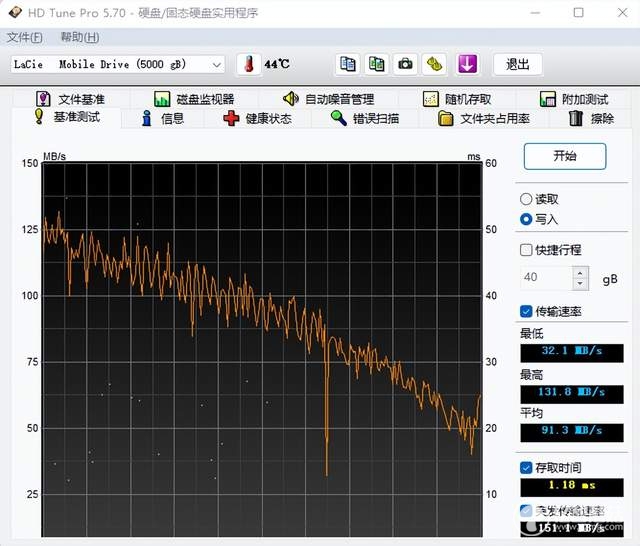
Task: Click the 错误扫描 magnifier icon
Action: point(338,118)
